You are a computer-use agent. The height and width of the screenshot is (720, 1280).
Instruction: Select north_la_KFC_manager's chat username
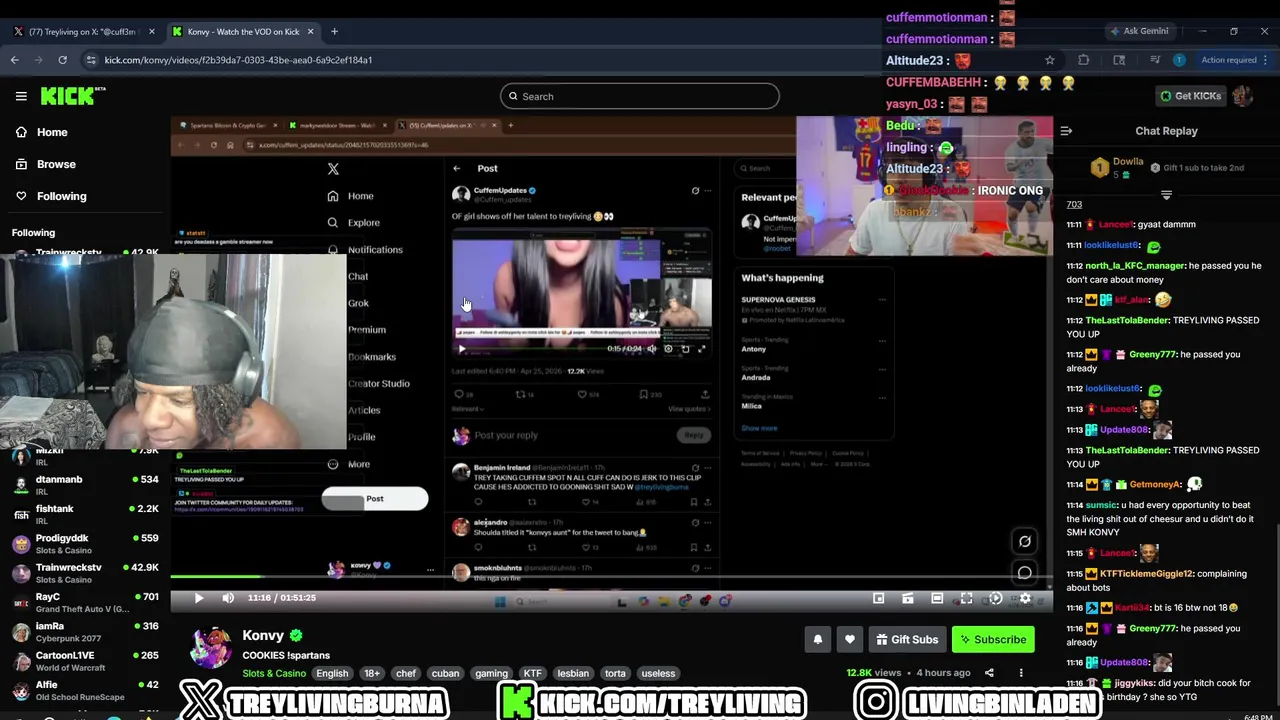coord(1135,266)
